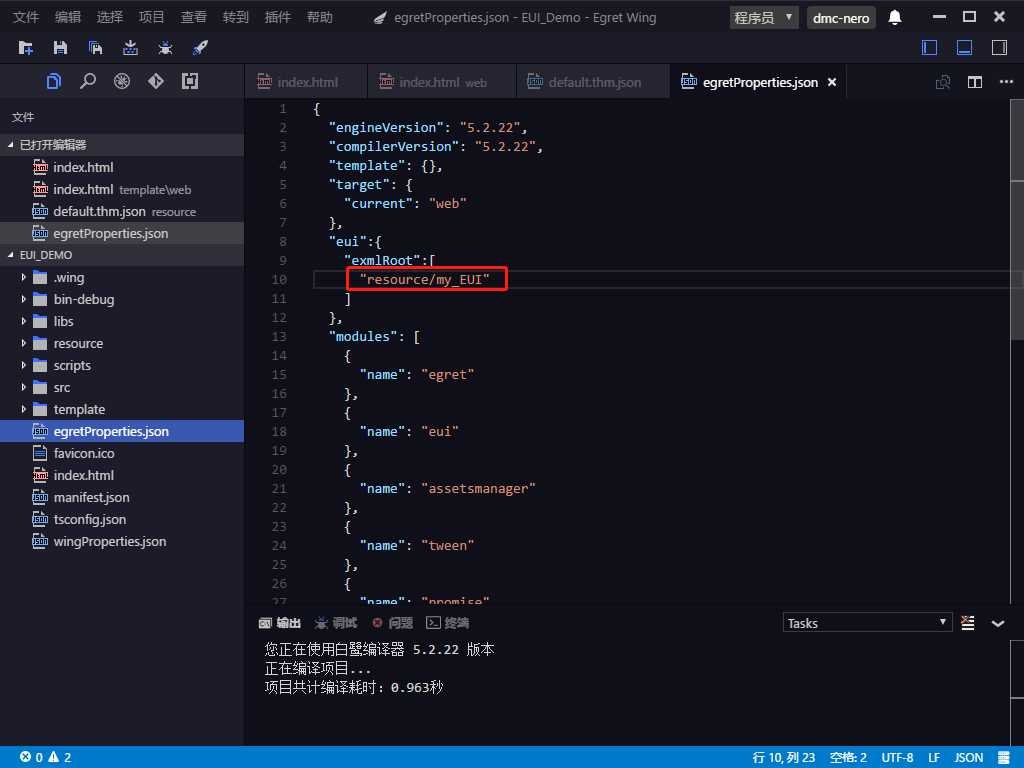Image resolution: width=1024 pixels, height=768 pixels.
Task: Switch to the 输出 panel tab
Action: tap(280, 623)
